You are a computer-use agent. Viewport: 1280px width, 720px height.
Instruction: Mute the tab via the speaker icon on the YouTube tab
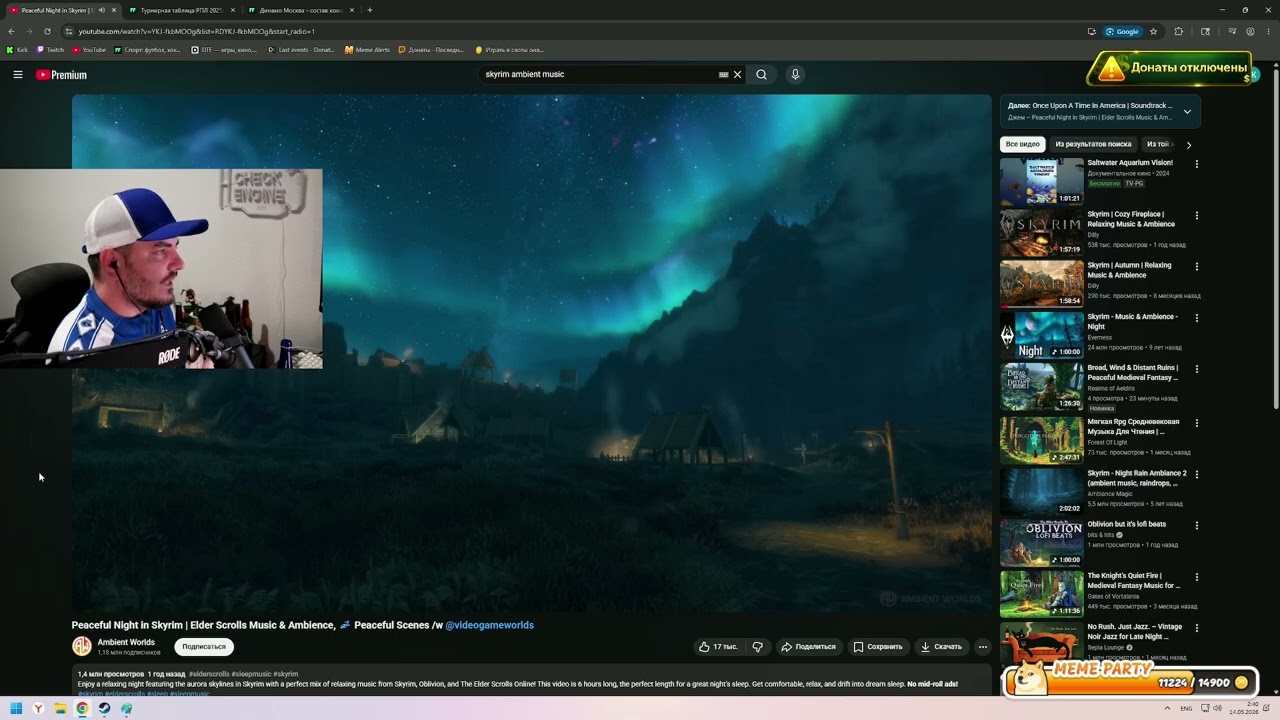pyautogui.click(x=102, y=10)
